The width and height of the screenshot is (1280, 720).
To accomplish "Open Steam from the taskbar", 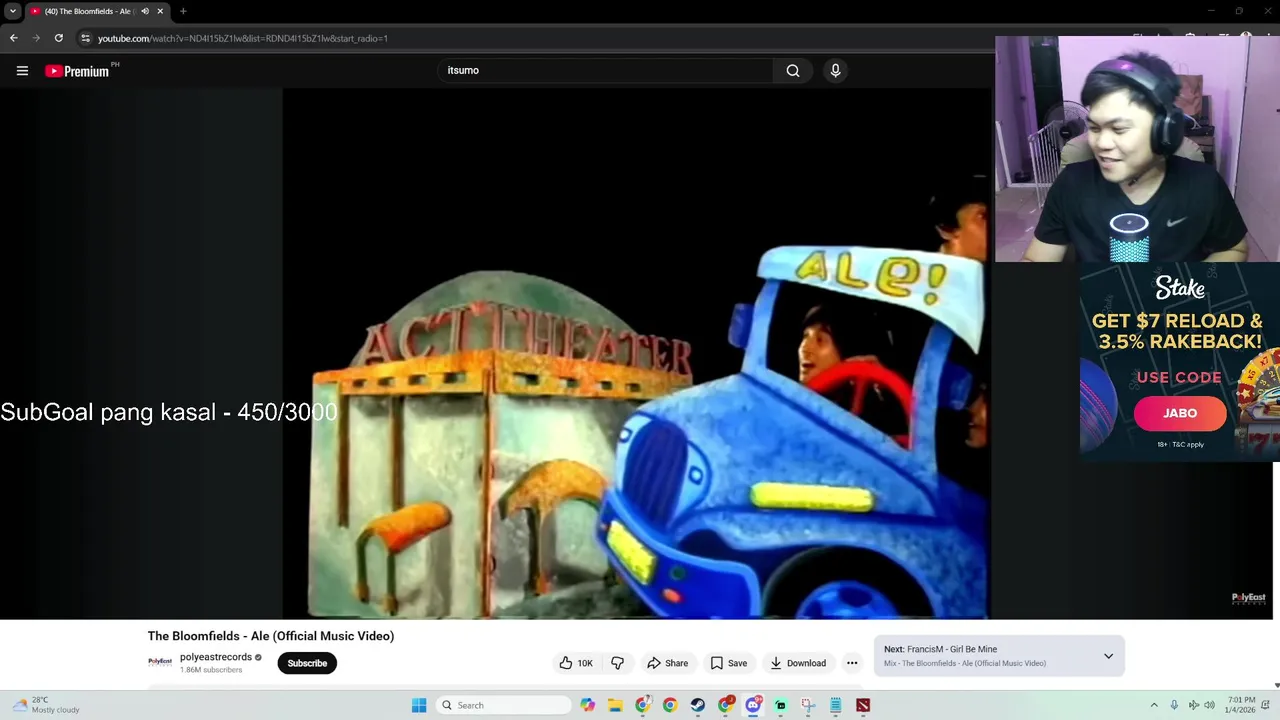I will pos(698,705).
